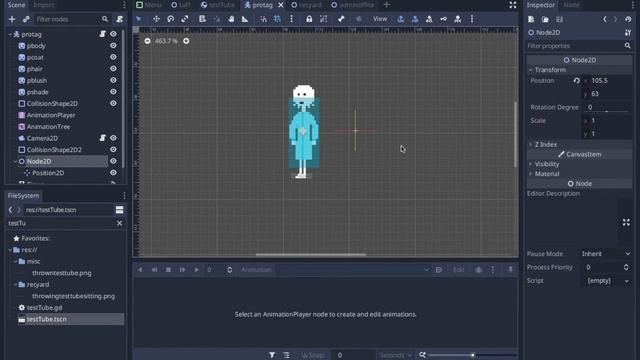Activate the Rotate Mode tool

(171, 19)
